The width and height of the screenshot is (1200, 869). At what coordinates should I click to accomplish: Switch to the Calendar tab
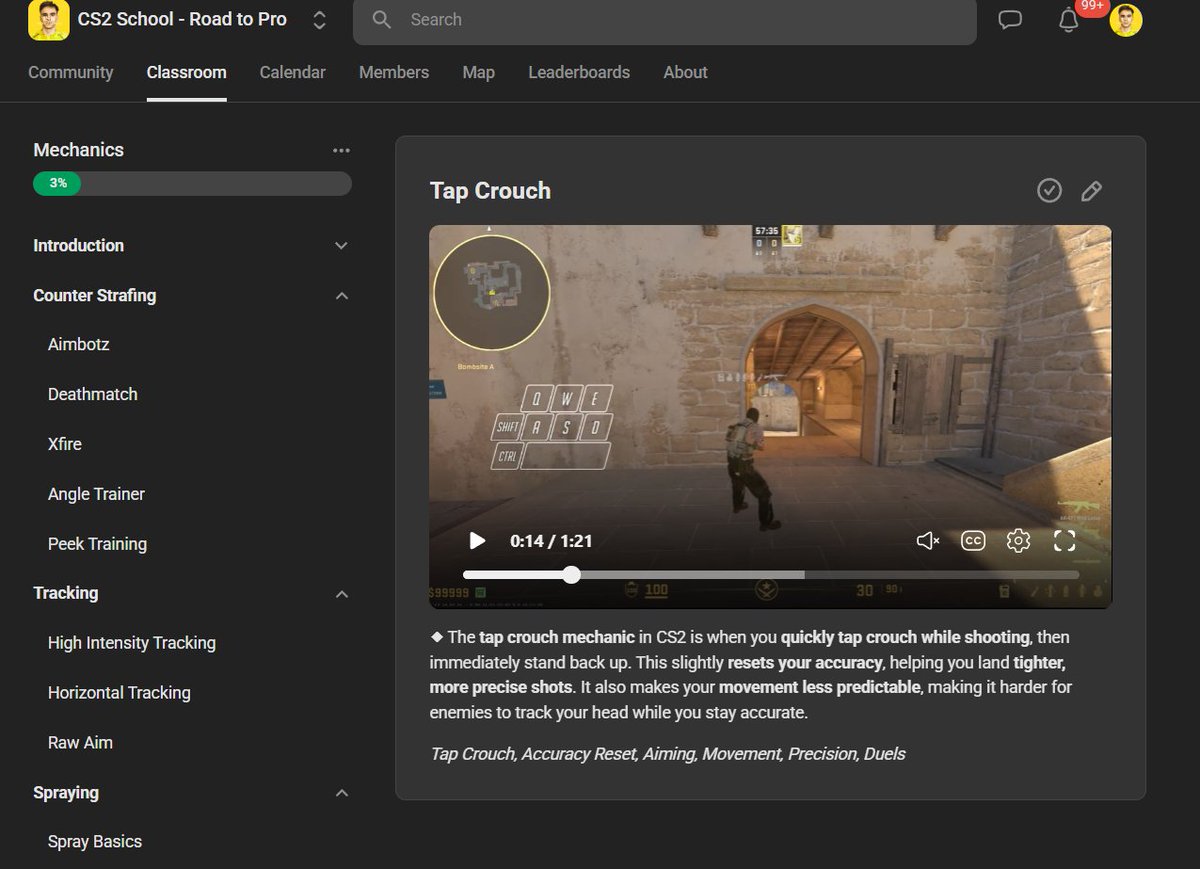[x=292, y=72]
